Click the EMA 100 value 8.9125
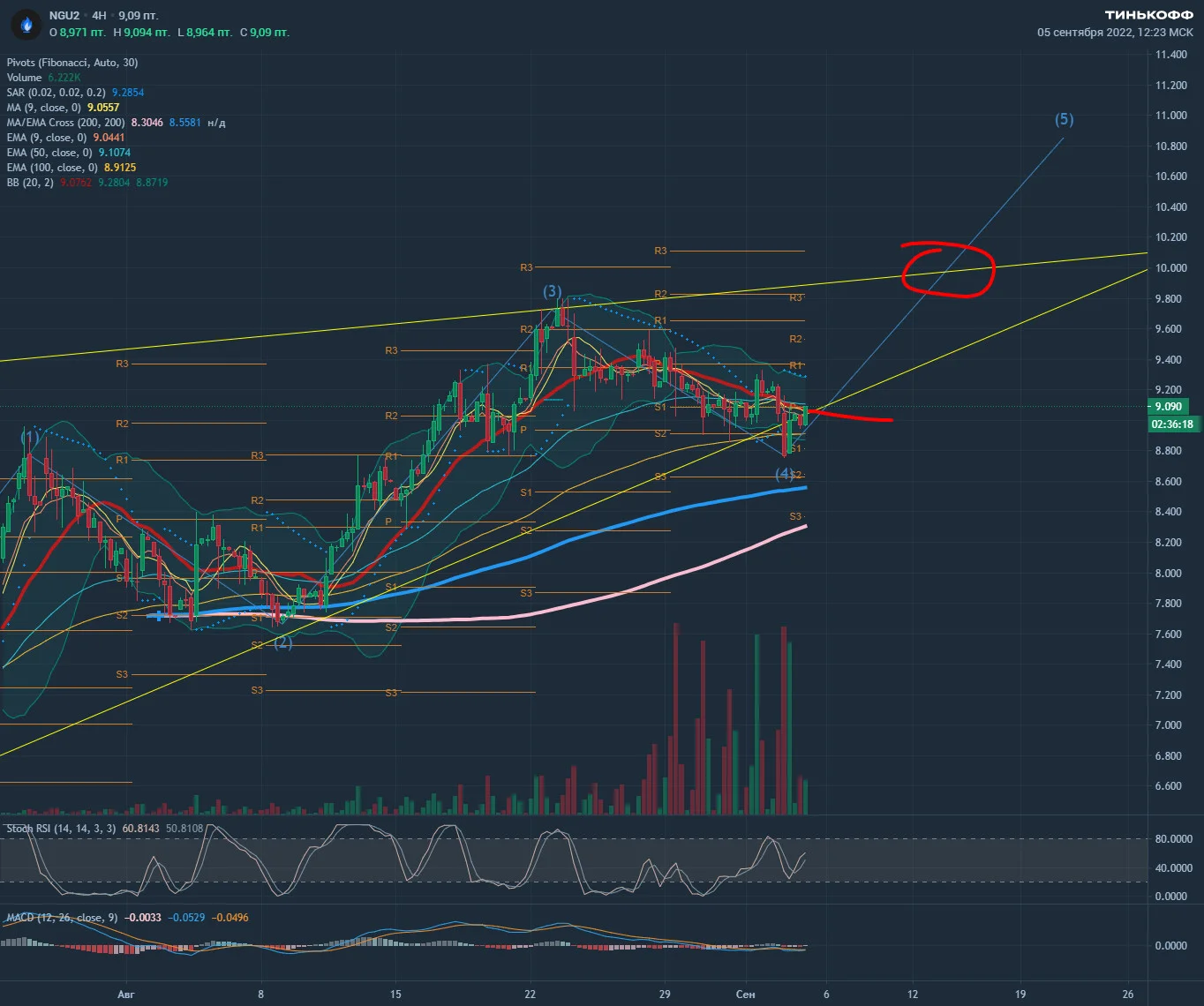This screenshot has height=1006, width=1204. (x=120, y=168)
